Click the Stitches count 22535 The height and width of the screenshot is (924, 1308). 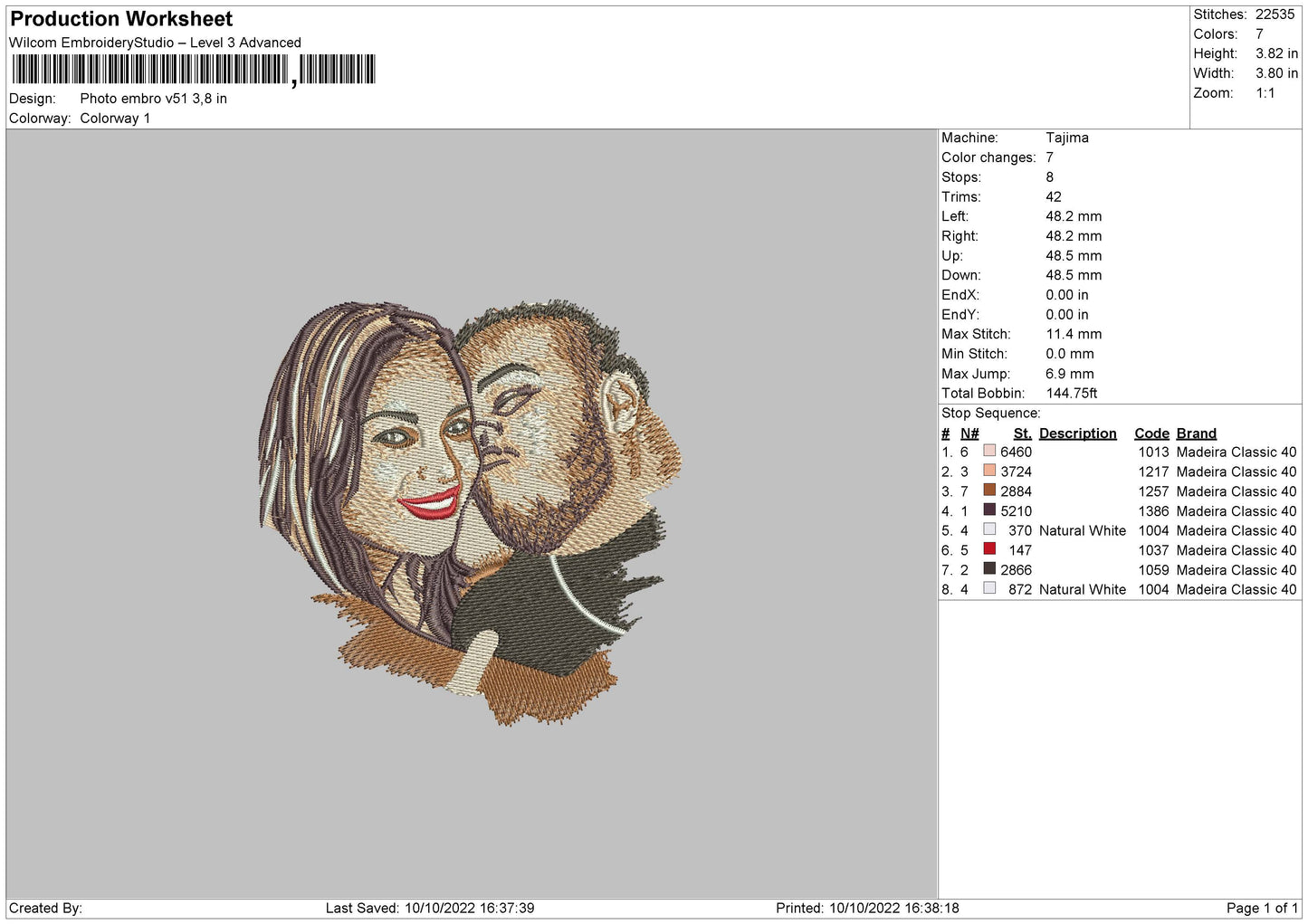[1275, 14]
